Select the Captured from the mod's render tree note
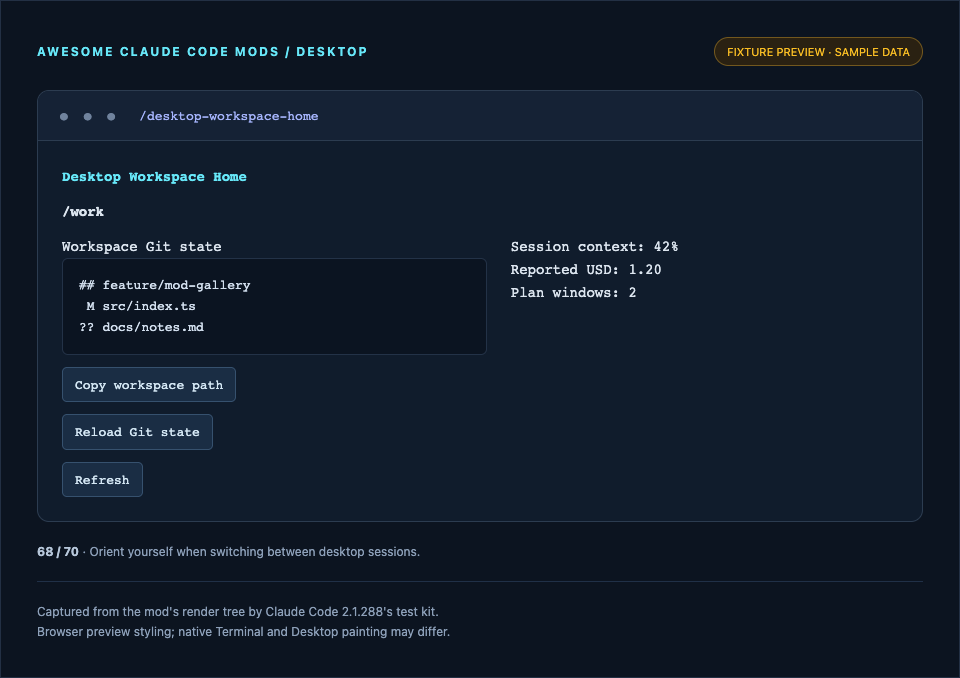 (x=238, y=612)
